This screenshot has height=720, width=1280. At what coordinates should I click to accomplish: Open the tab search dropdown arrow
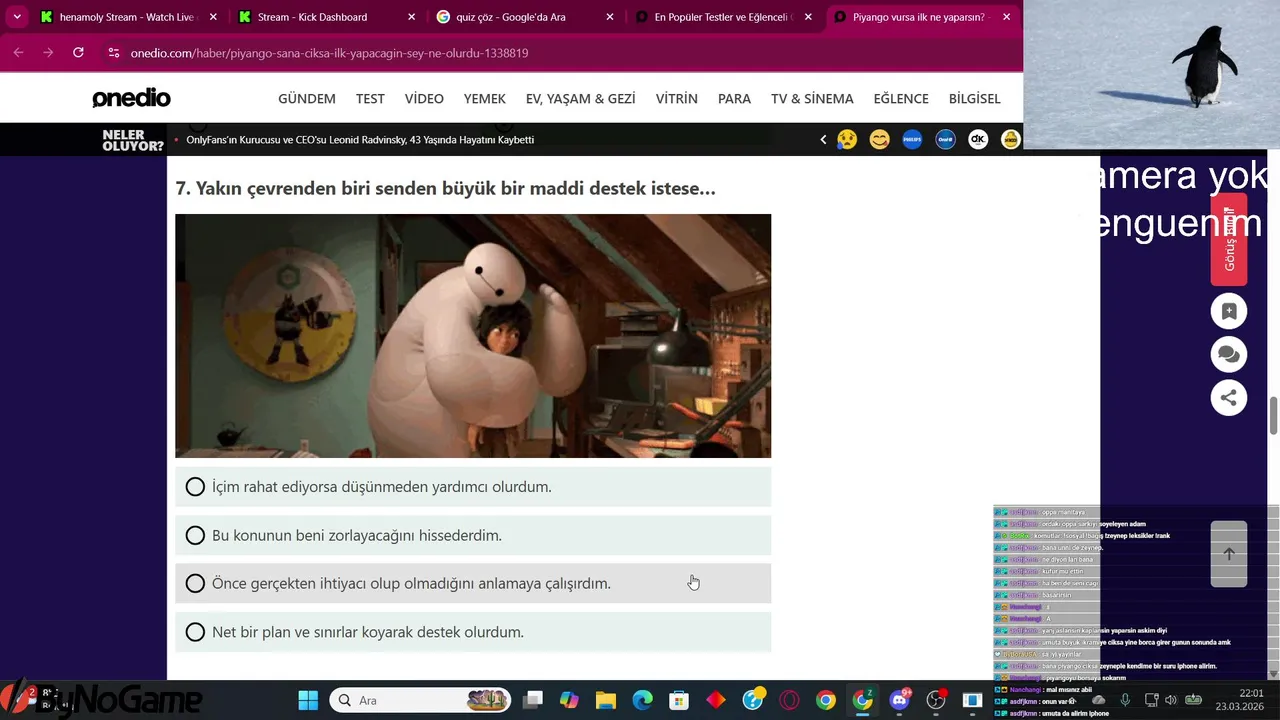coord(17,17)
